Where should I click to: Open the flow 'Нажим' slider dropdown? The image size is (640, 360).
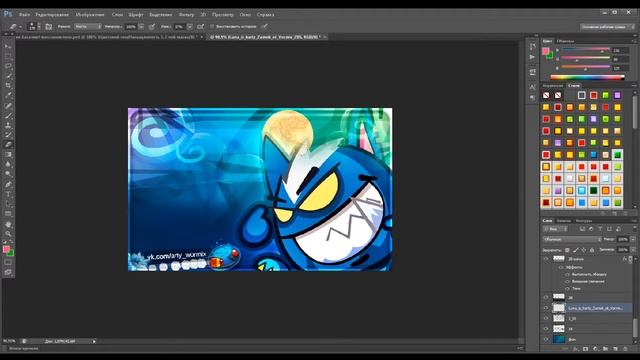[190, 27]
